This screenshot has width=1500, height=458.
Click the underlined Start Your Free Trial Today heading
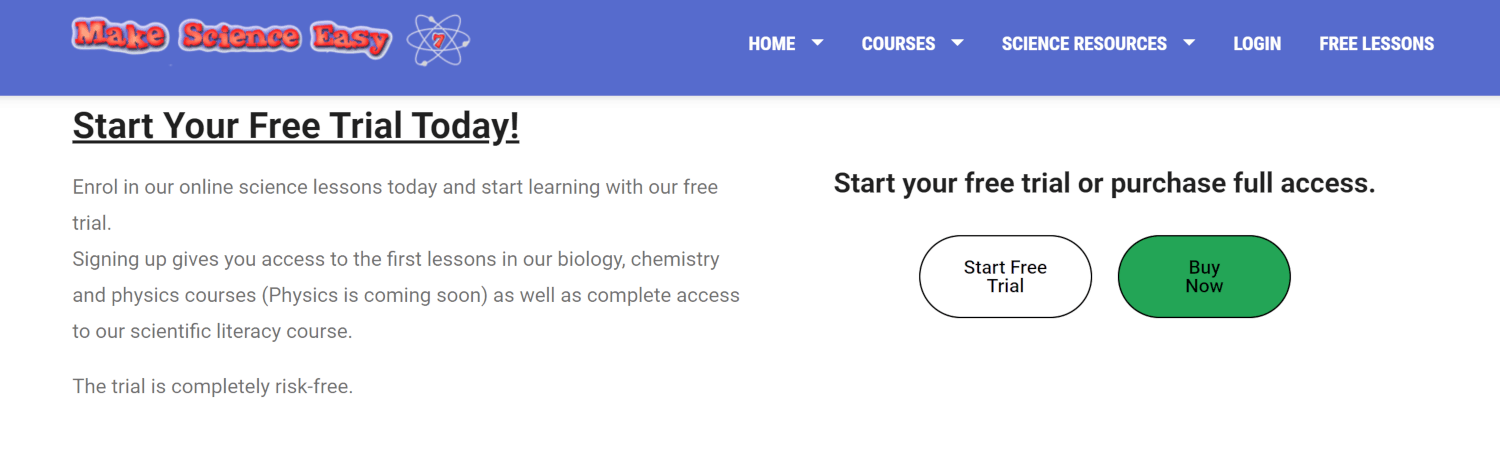[296, 127]
